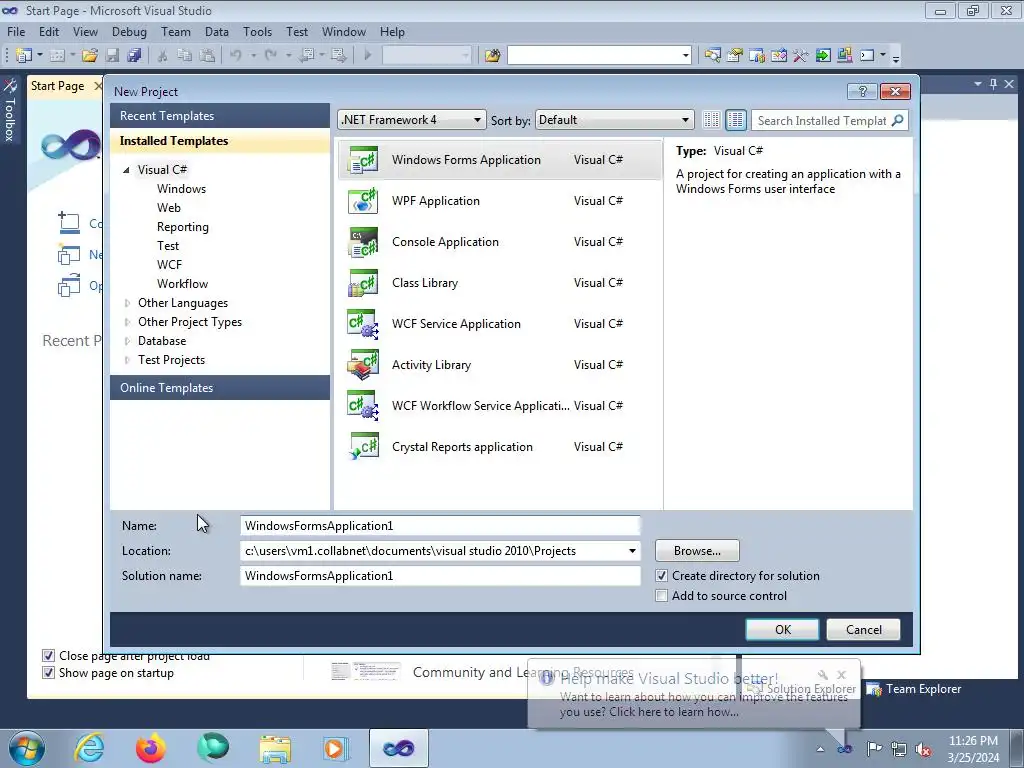Screen dimensions: 1024x768
Task: Open the Debug menu
Action: pyautogui.click(x=129, y=32)
